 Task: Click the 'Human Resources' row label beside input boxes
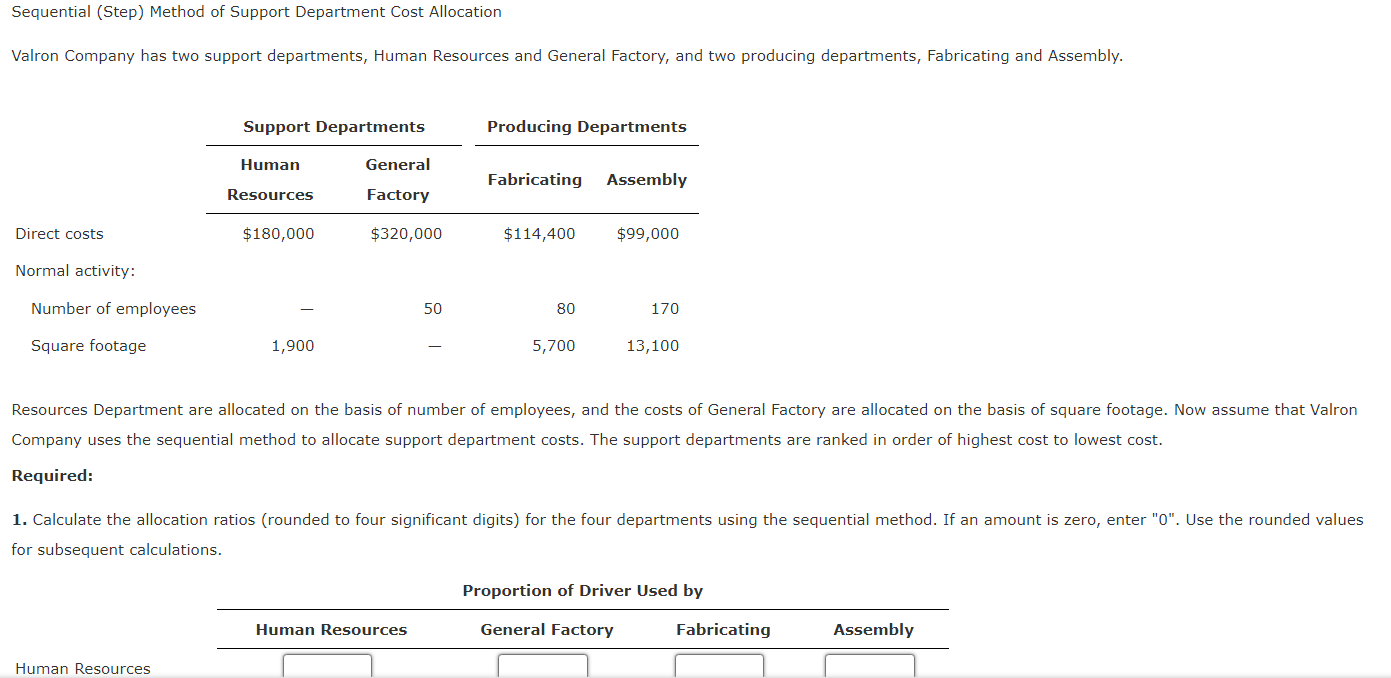(x=83, y=669)
